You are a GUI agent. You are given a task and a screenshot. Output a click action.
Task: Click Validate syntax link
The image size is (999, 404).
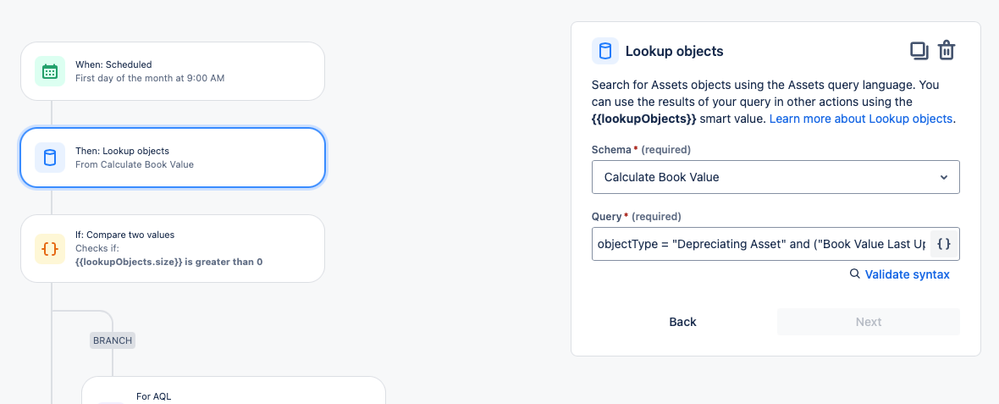click(907, 275)
